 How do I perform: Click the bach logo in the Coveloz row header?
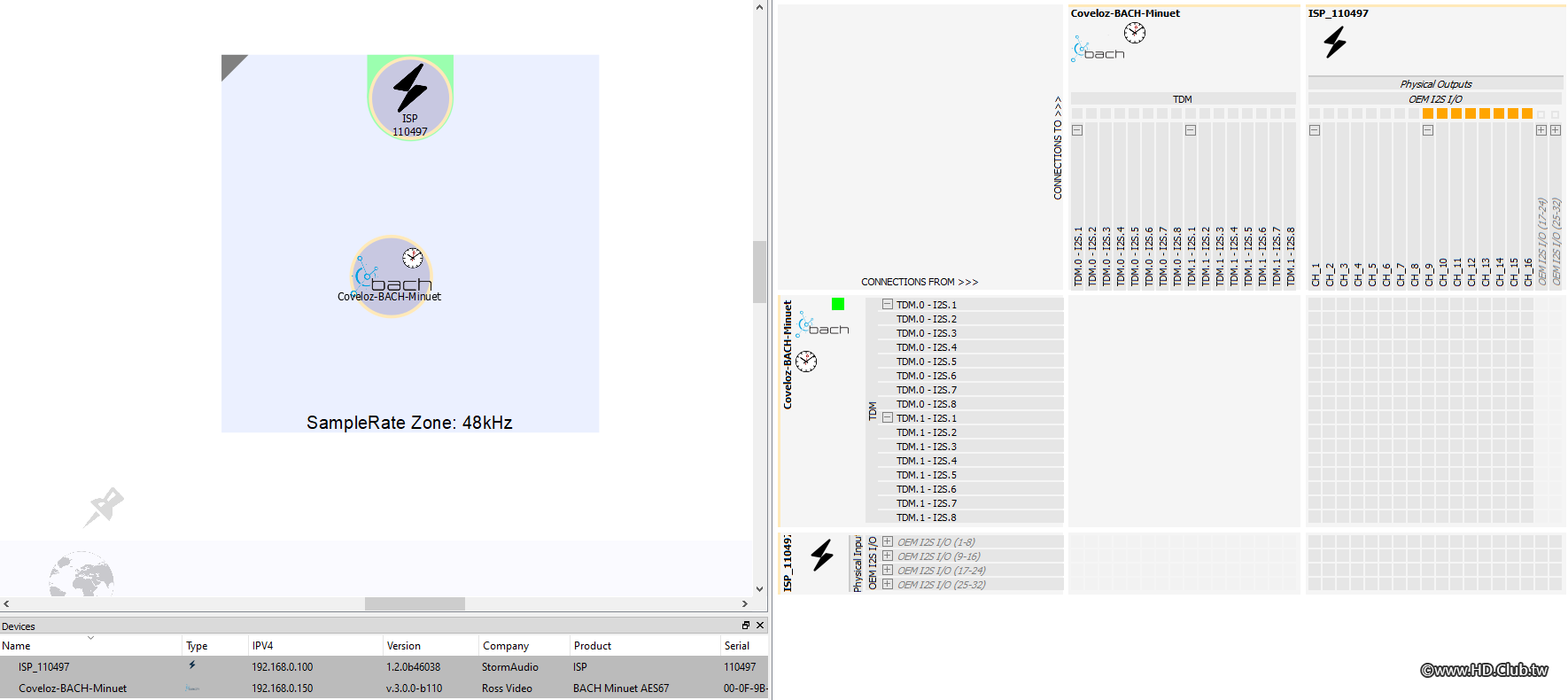pyautogui.click(x=824, y=324)
